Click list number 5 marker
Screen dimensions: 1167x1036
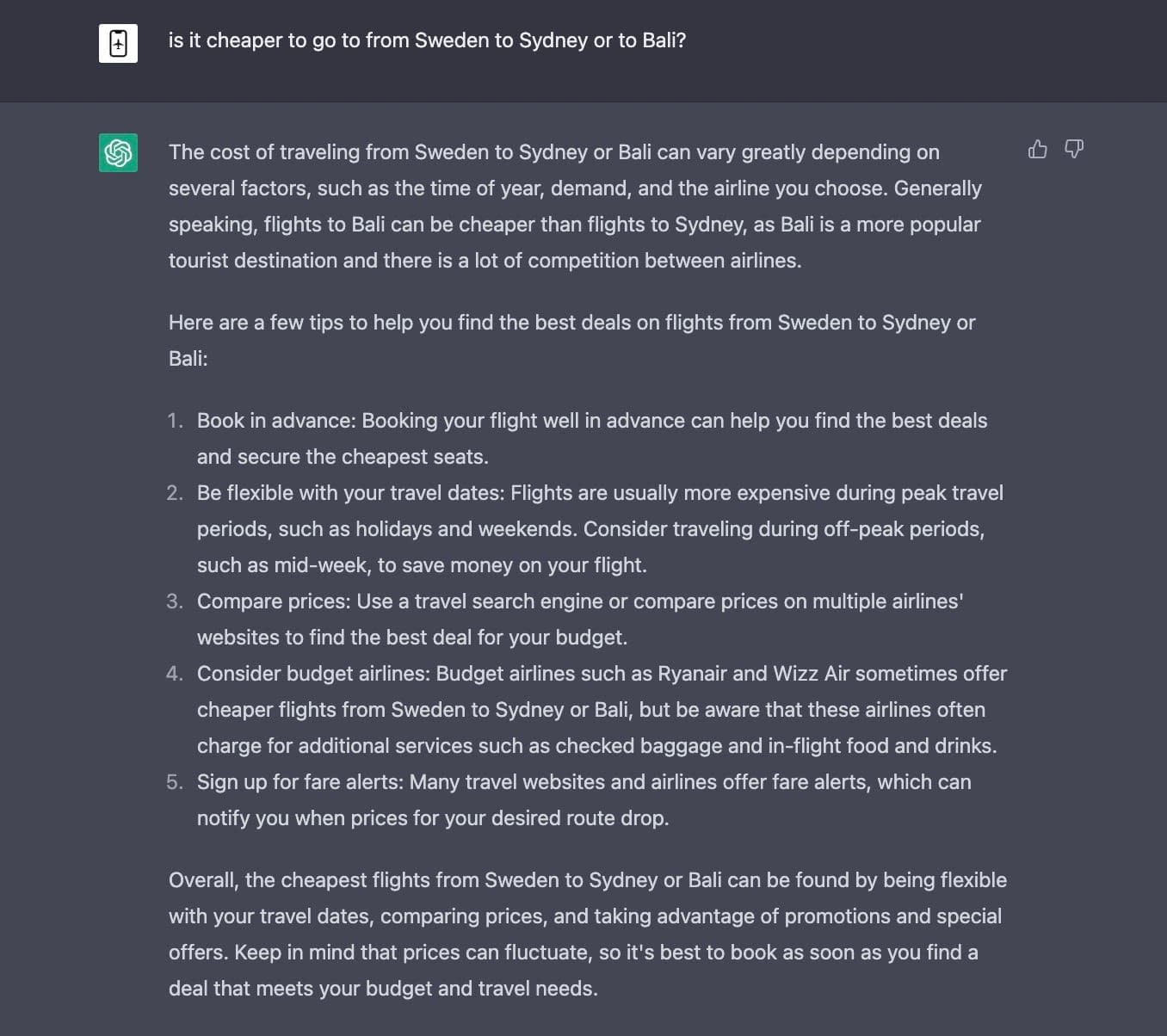click(175, 782)
